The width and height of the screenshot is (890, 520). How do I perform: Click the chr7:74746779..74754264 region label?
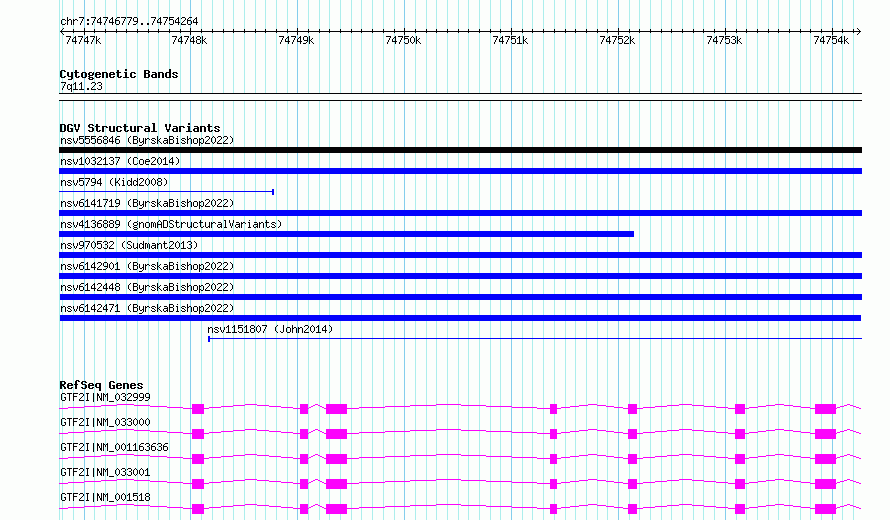tap(129, 22)
